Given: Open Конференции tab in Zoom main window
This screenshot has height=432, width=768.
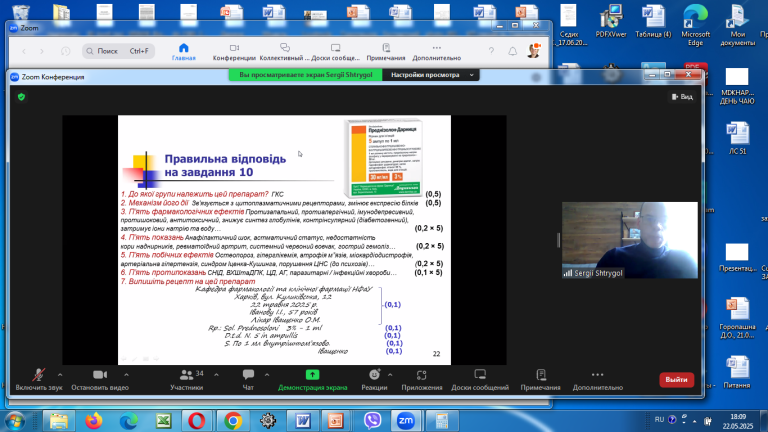Looking at the screenshot, I should pos(234,51).
